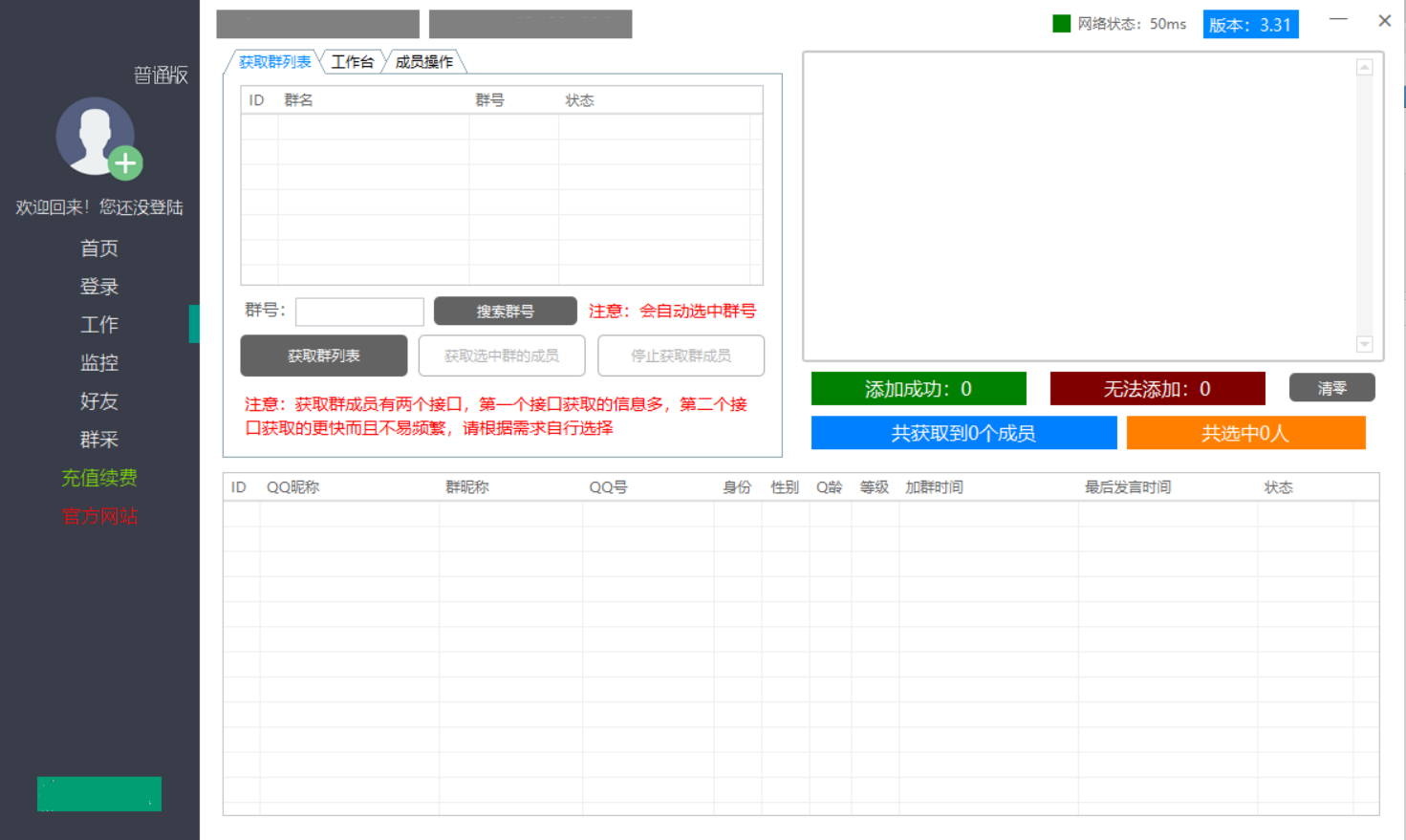
Task: Open the 好友 friends section
Action: coord(99,401)
